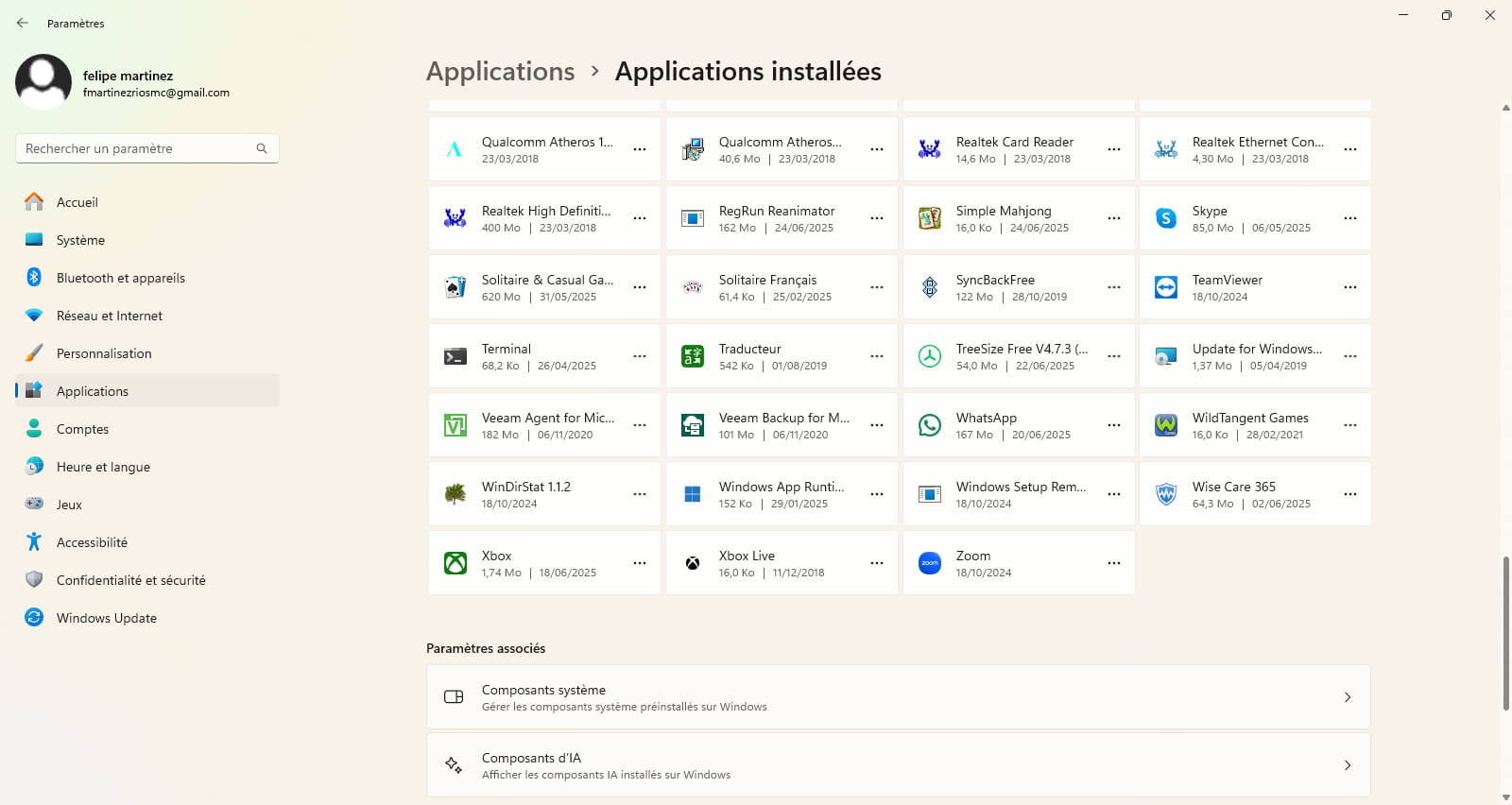
Task: Click the Simple Mahjong icon
Action: tap(930, 218)
